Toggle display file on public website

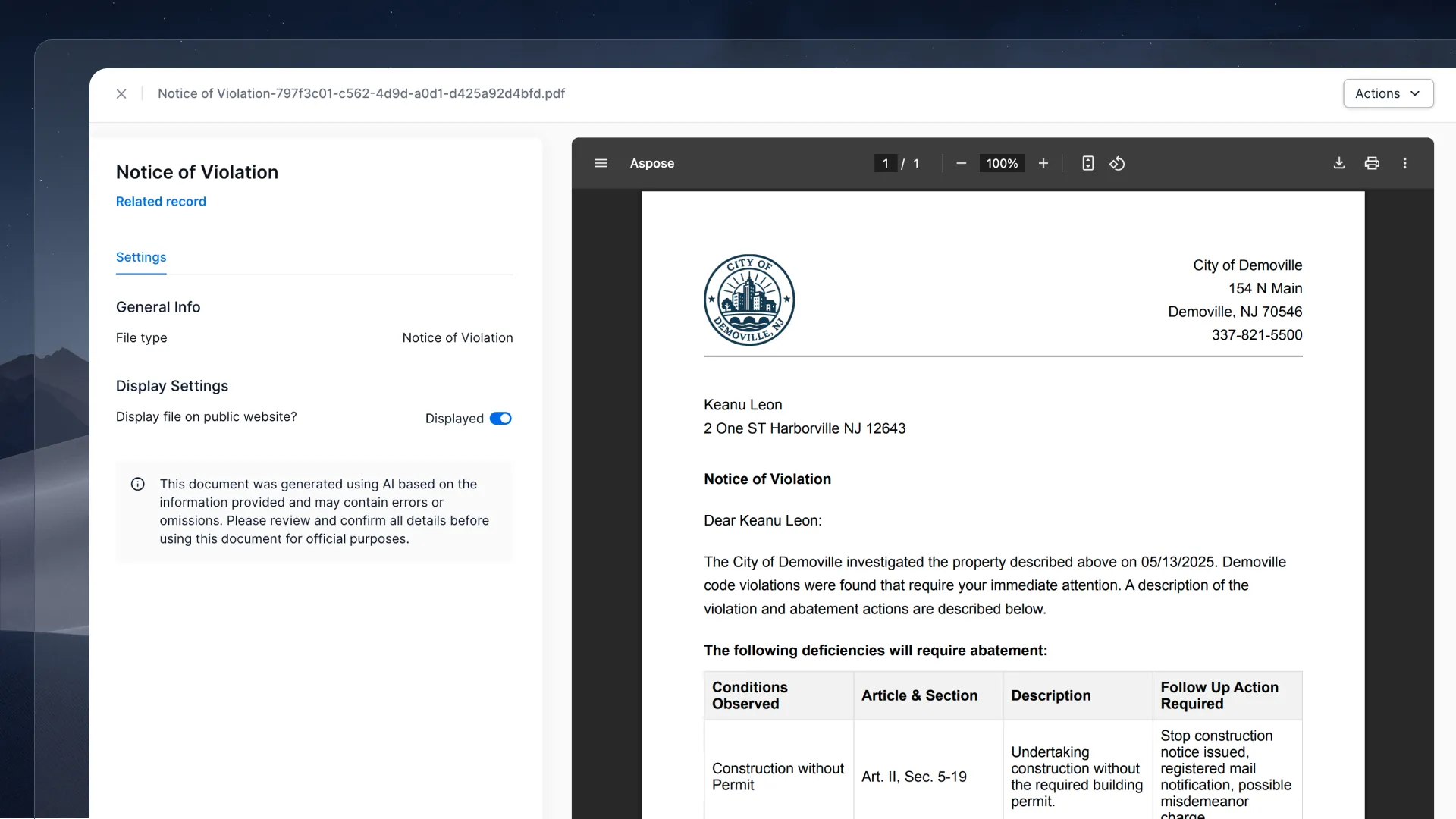[500, 418]
